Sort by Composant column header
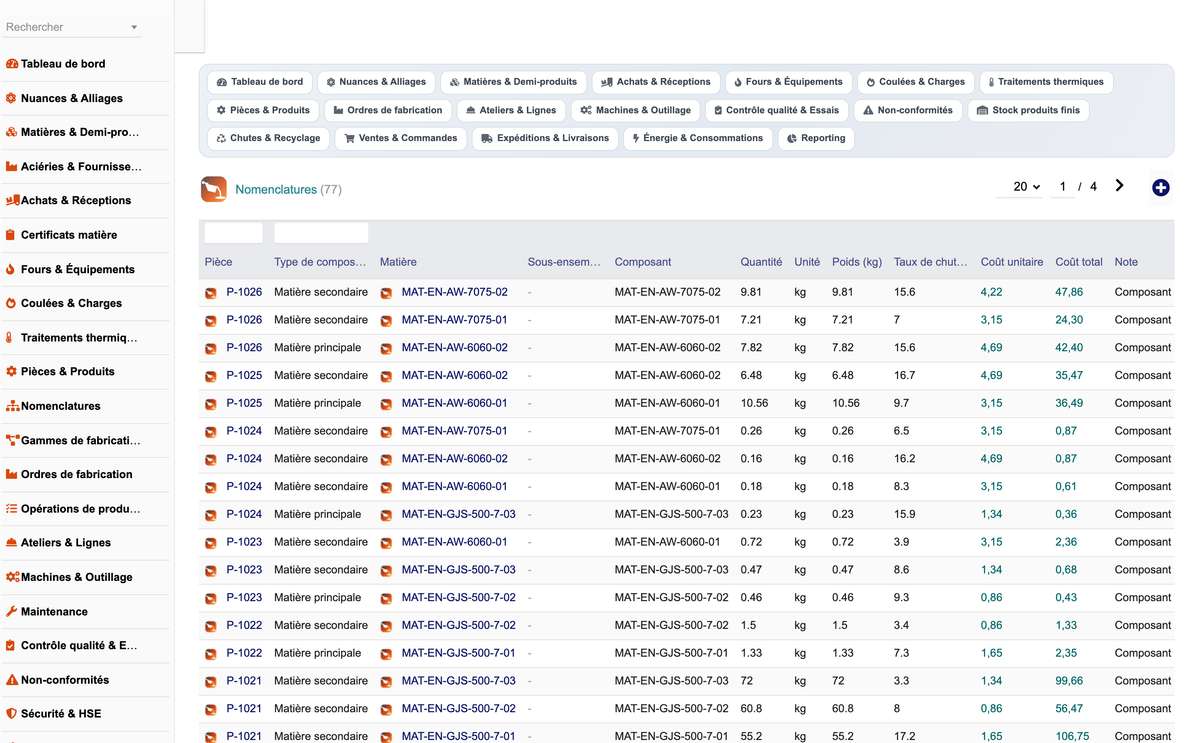The height and width of the screenshot is (743, 1200). (643, 262)
